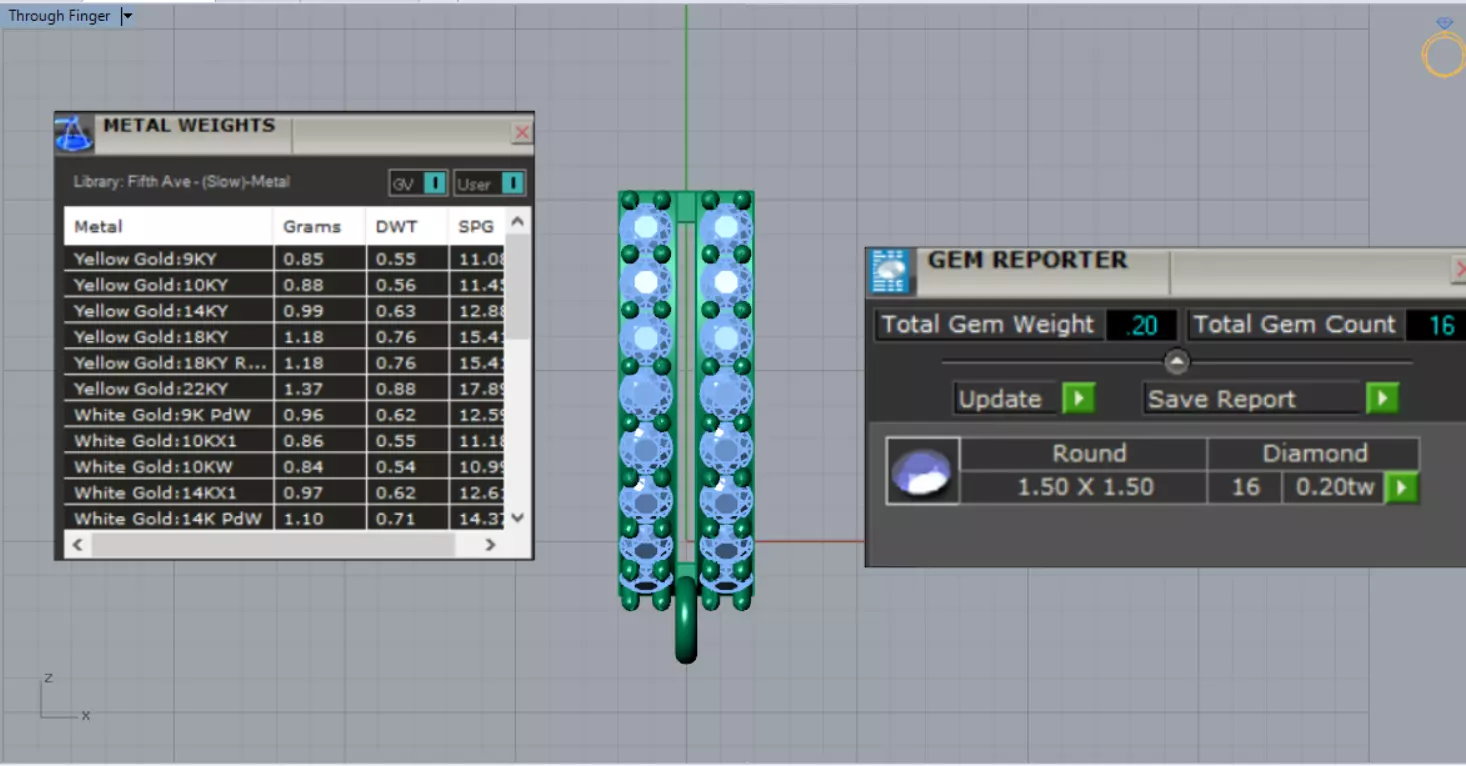1466x766 pixels.
Task: Click the SPG column header
Action: (477, 226)
